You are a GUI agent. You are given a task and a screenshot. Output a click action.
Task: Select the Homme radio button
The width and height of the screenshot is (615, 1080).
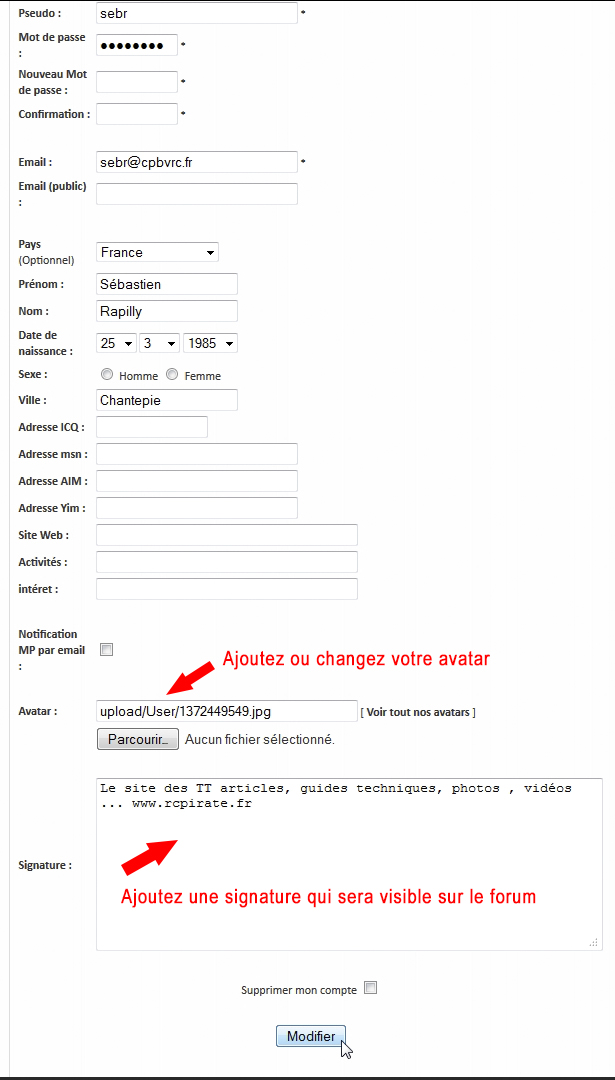pyautogui.click(x=107, y=375)
